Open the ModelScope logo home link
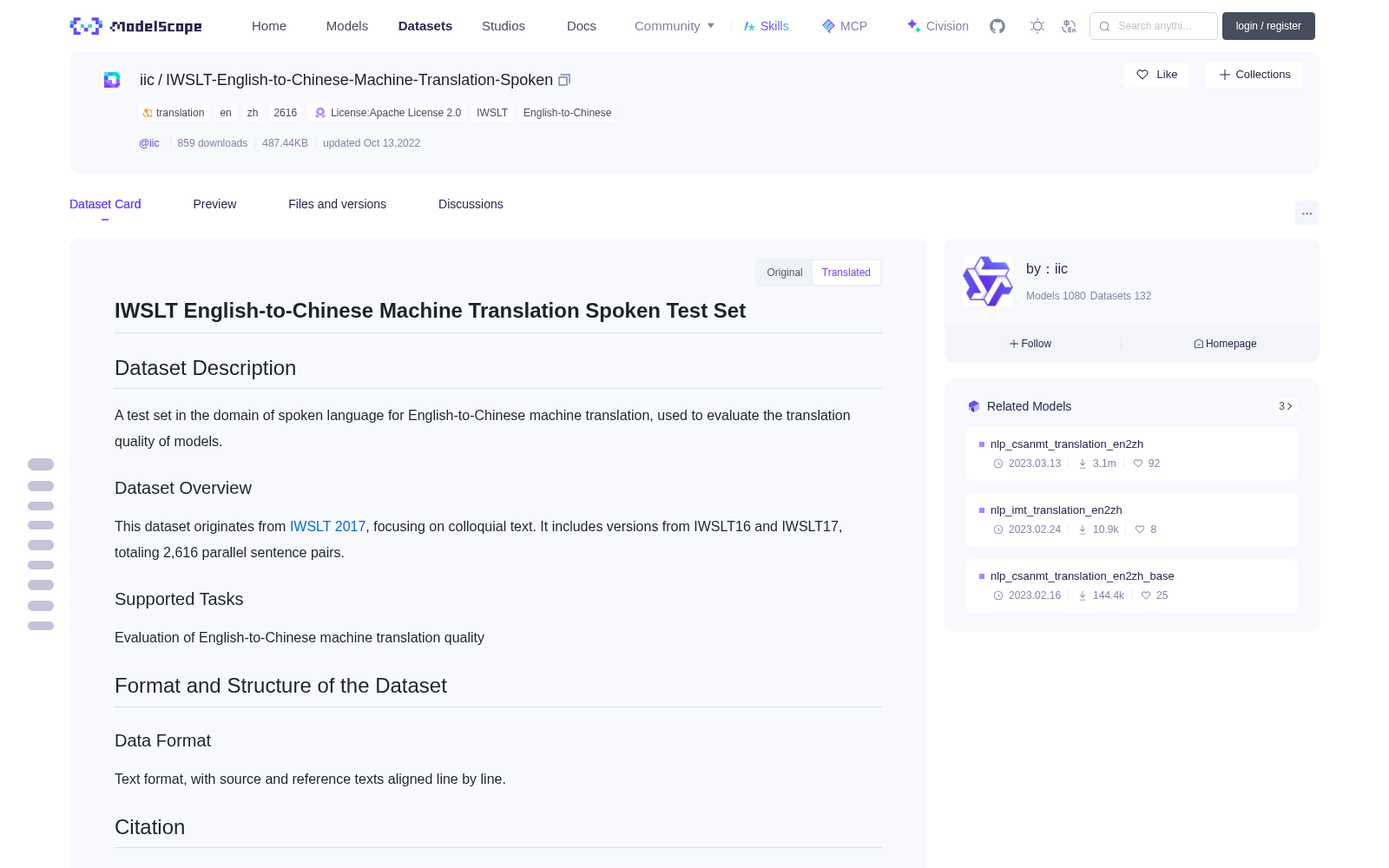This screenshot has height=868, width=1389. coord(135,26)
